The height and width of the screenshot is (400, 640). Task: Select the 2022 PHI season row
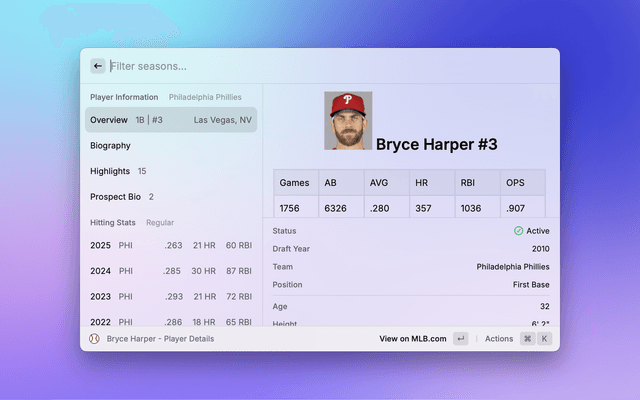[170, 319]
